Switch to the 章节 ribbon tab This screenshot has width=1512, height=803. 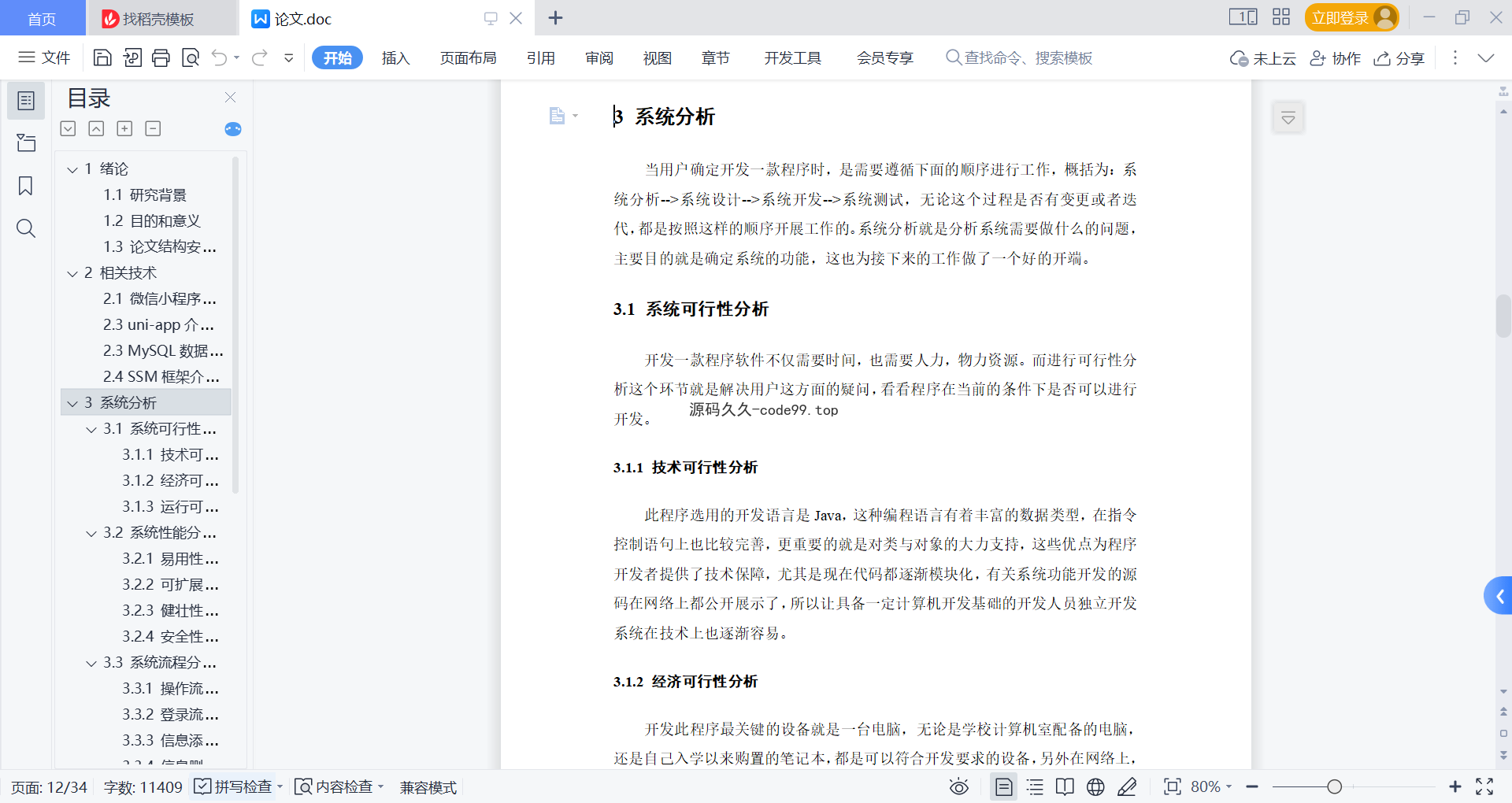tap(716, 57)
